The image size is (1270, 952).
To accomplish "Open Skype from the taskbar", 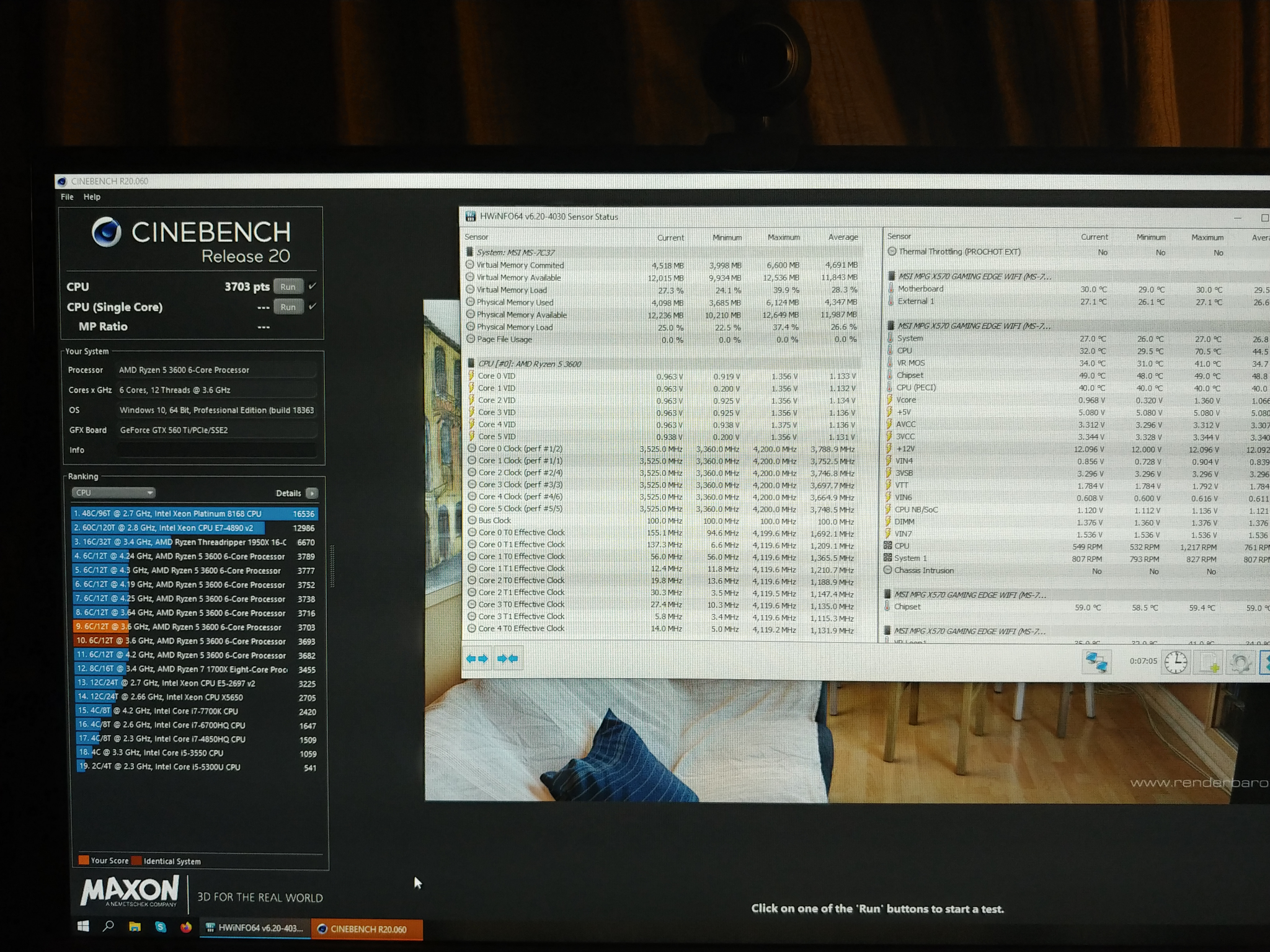I will [161, 927].
